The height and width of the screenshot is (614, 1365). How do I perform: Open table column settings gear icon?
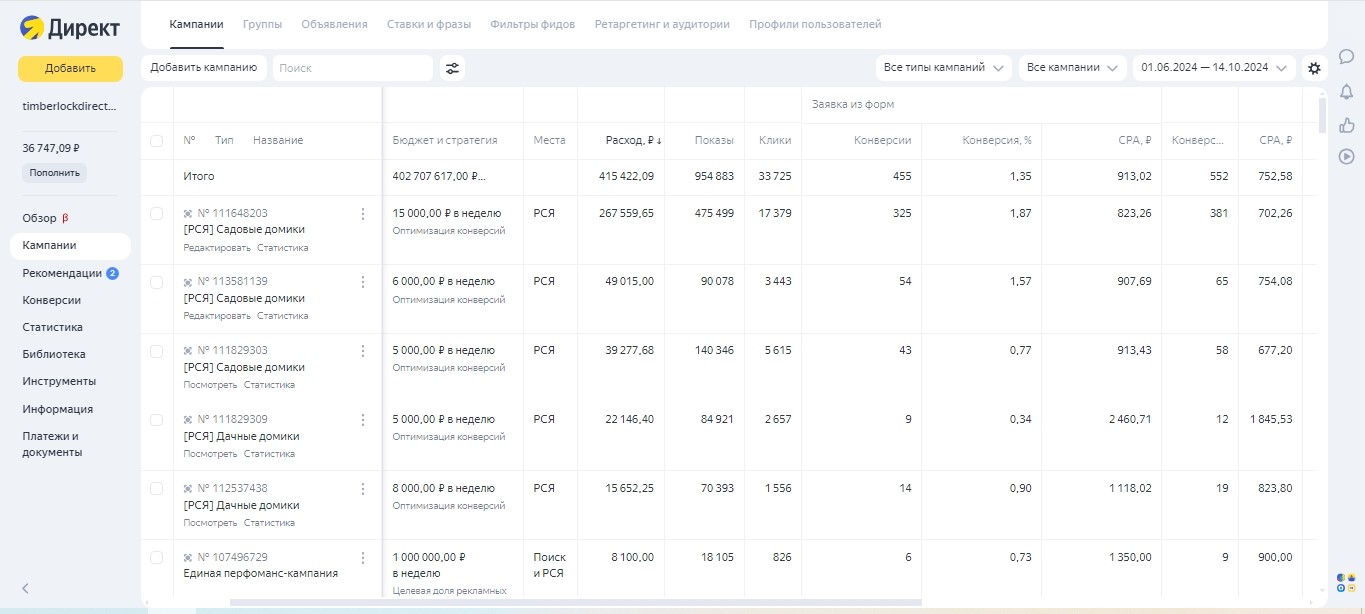tap(1314, 68)
